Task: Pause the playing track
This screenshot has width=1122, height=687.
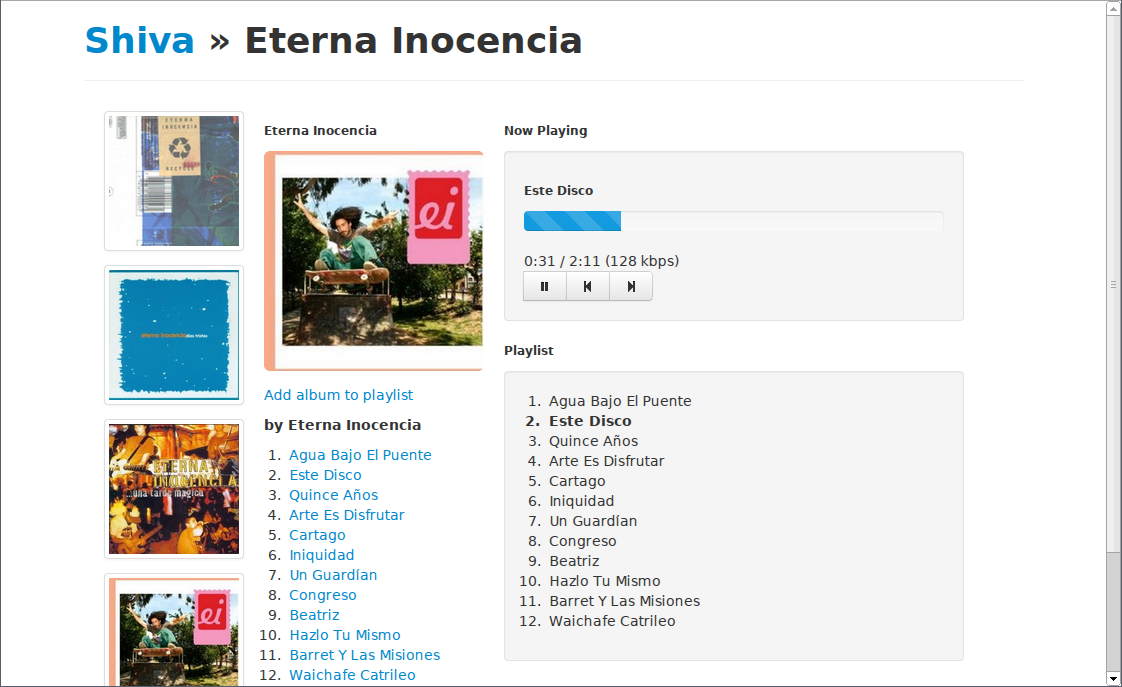Action: click(x=545, y=286)
